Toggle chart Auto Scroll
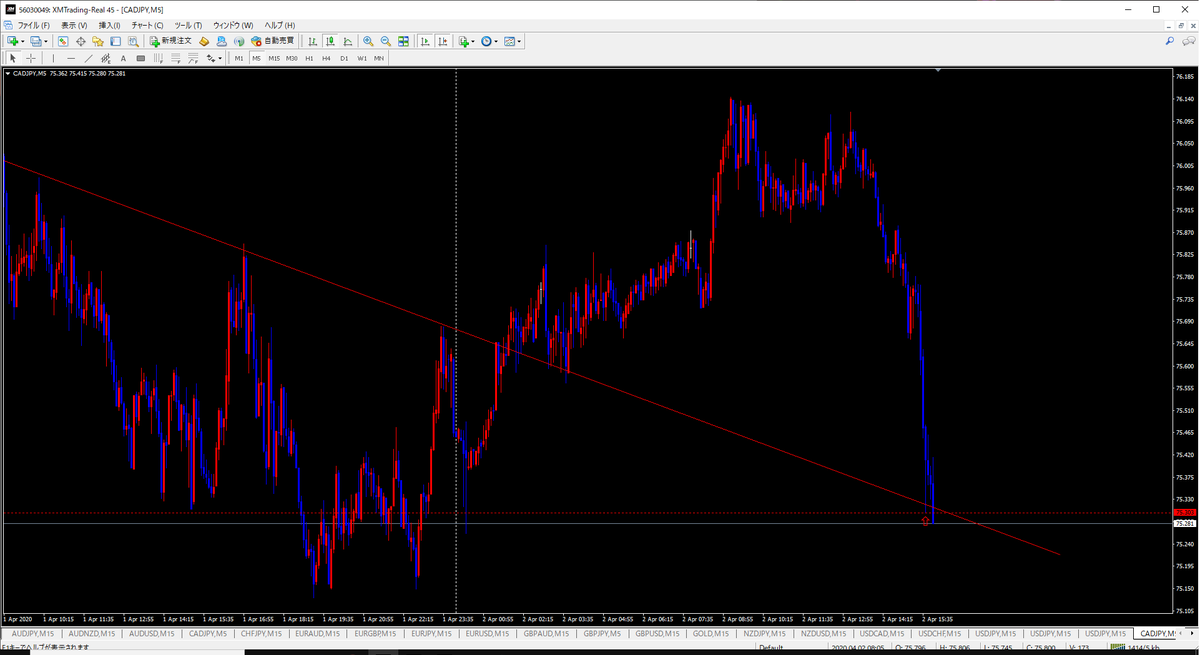The image size is (1200, 655). point(424,41)
